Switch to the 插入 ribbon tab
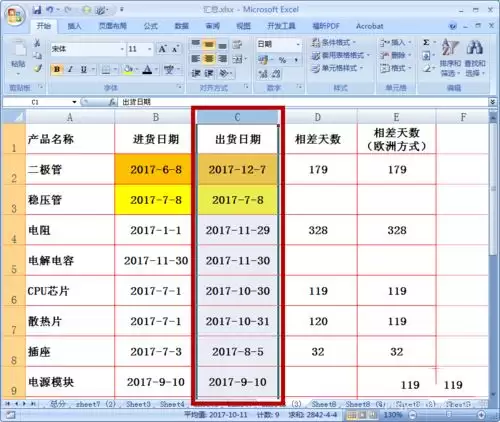 coord(74,26)
